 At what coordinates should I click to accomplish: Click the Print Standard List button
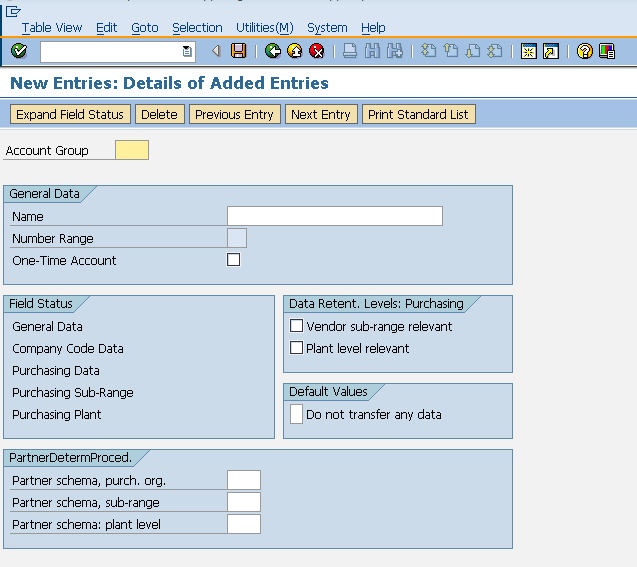418,114
